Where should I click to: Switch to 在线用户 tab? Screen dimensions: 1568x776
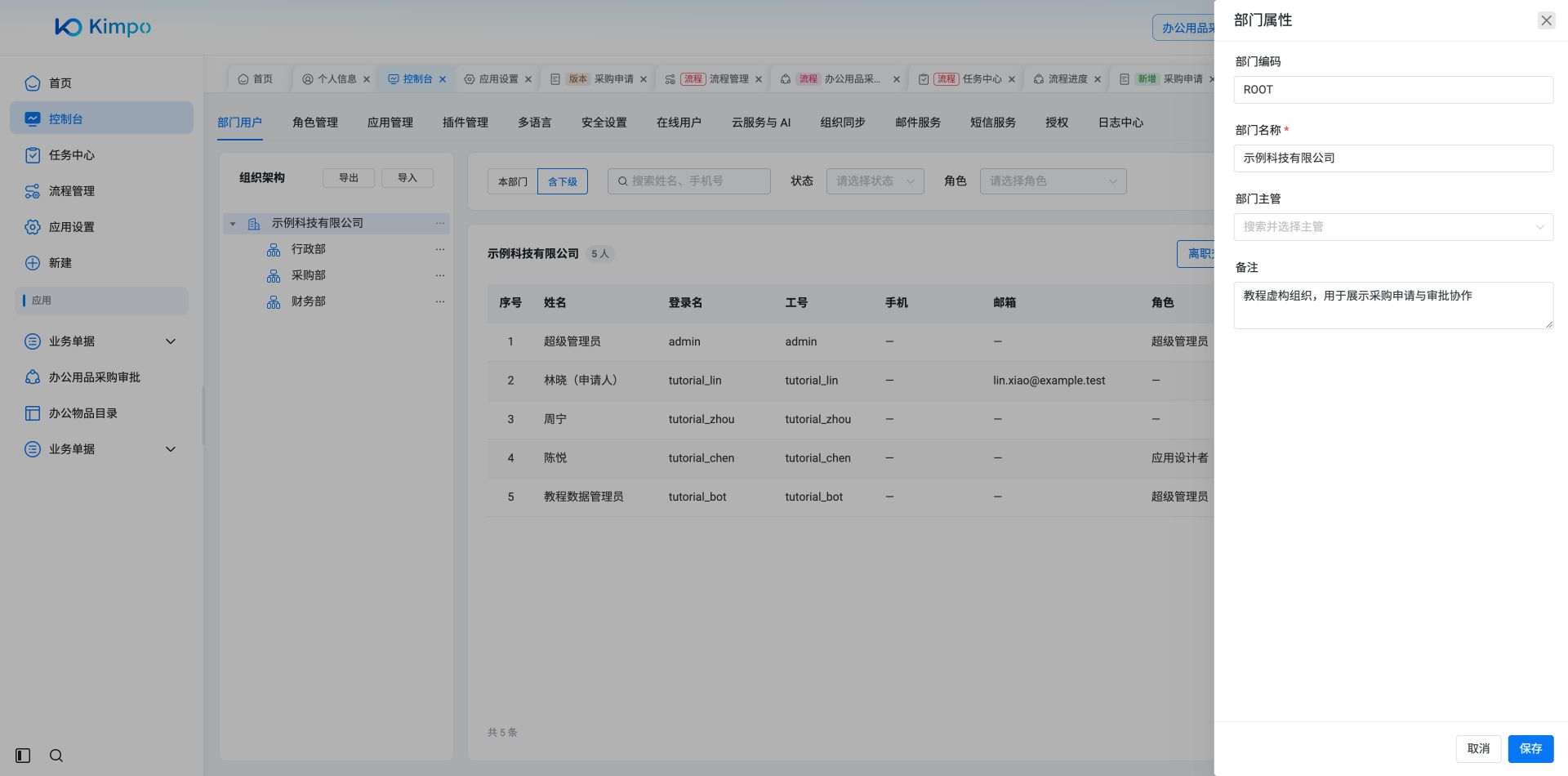click(x=679, y=123)
